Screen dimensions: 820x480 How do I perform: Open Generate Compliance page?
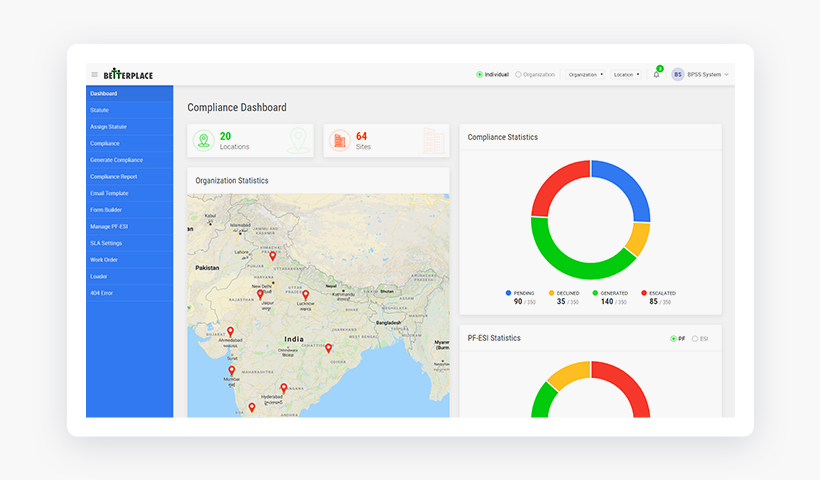[130, 160]
